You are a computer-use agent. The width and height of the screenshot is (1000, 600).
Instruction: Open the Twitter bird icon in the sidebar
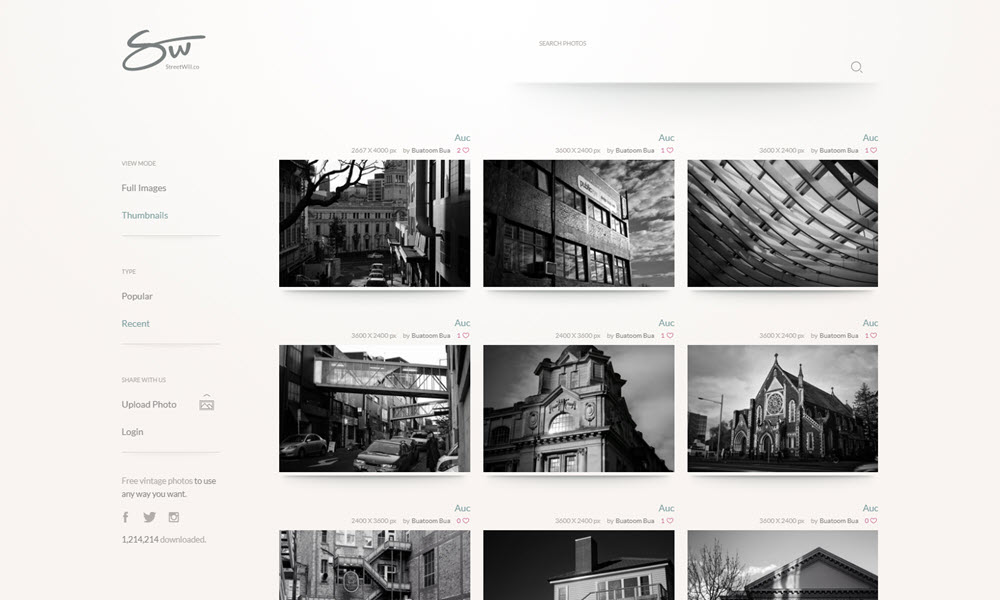149,517
